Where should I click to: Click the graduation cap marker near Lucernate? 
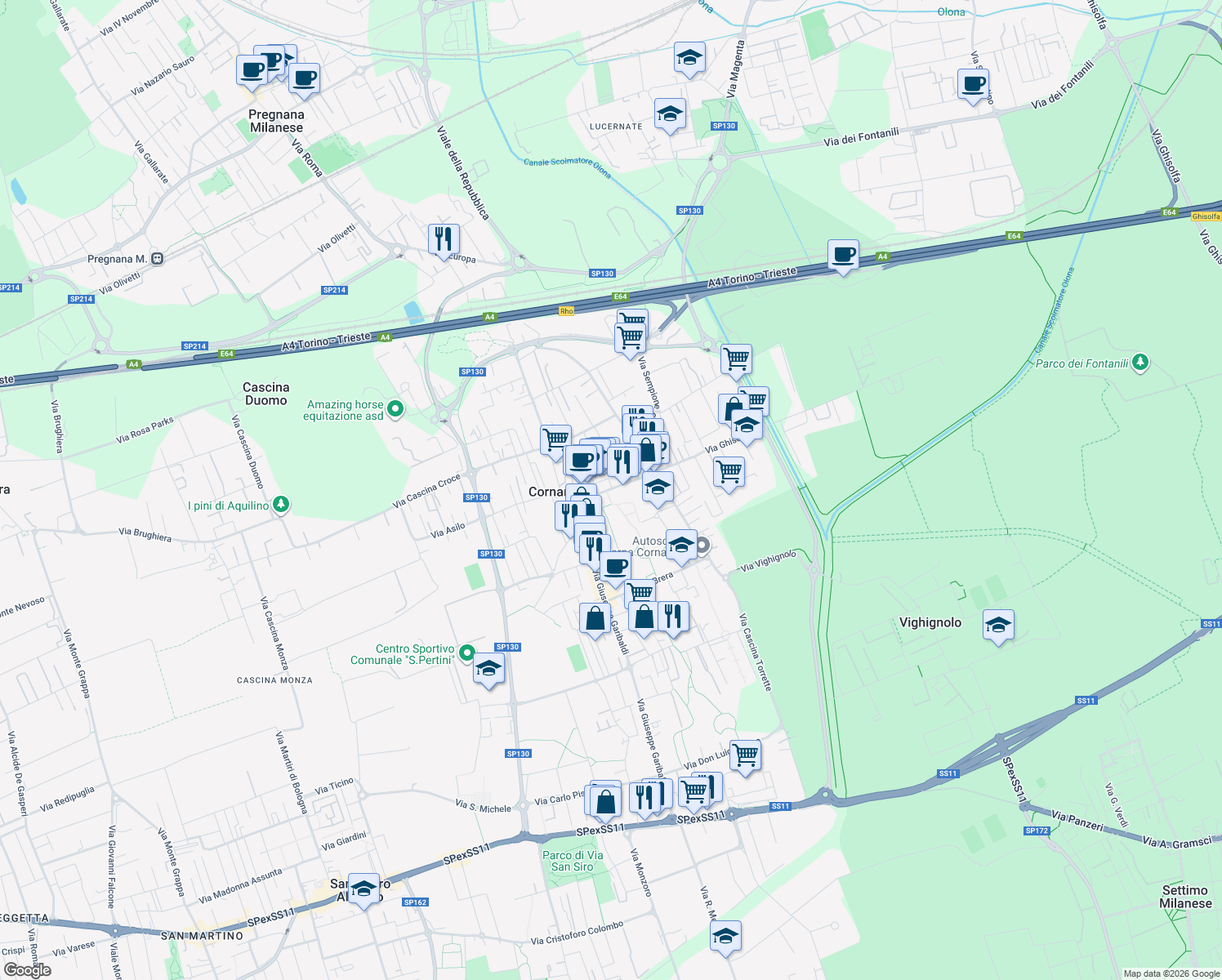(x=669, y=114)
